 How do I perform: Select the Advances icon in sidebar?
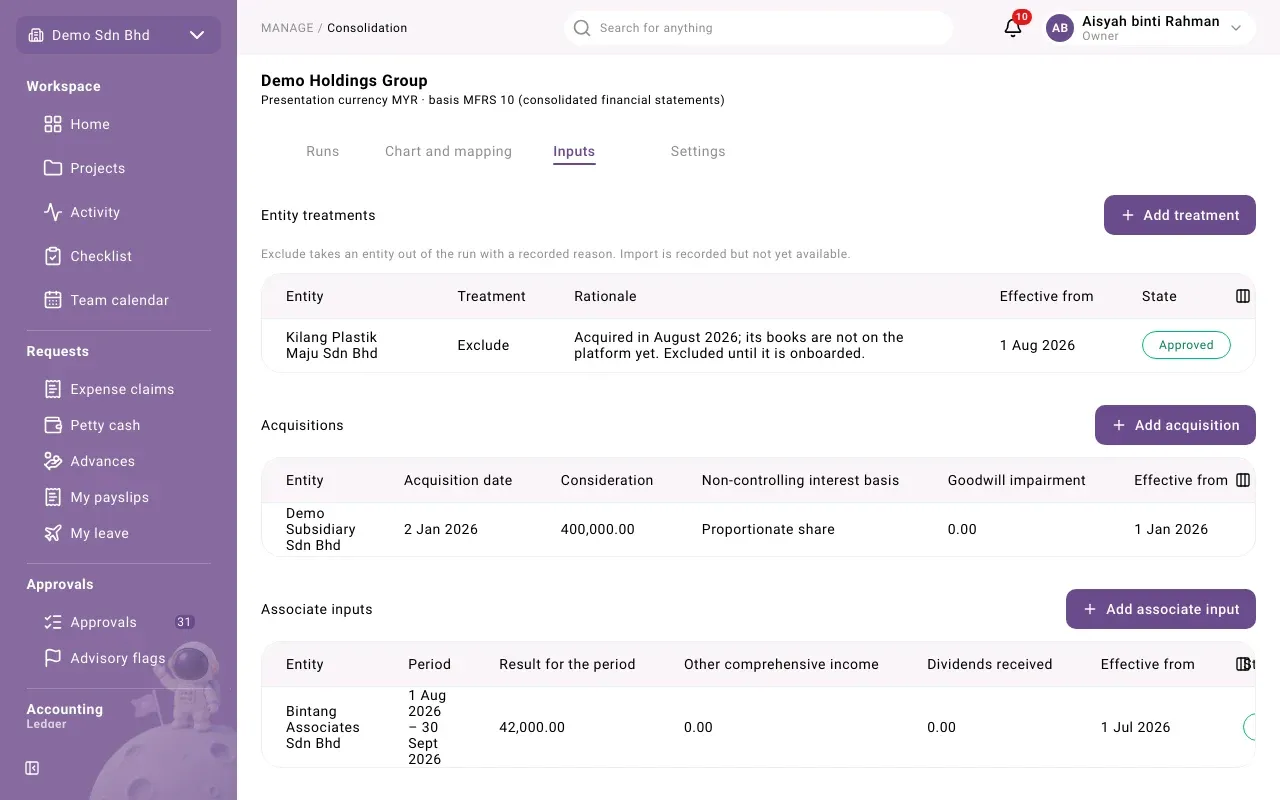click(x=53, y=461)
